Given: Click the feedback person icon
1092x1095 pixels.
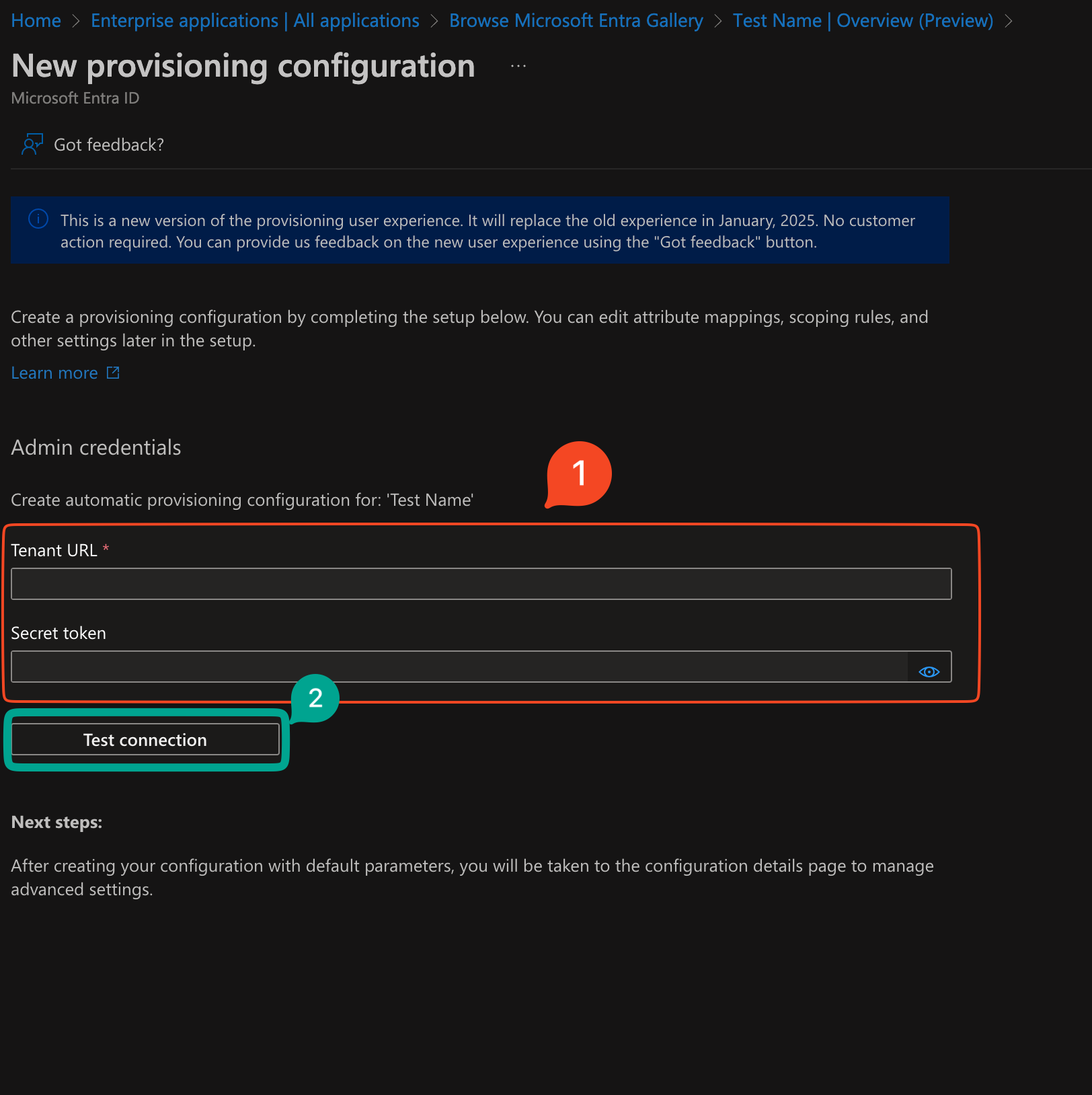Looking at the screenshot, I should coord(32,145).
